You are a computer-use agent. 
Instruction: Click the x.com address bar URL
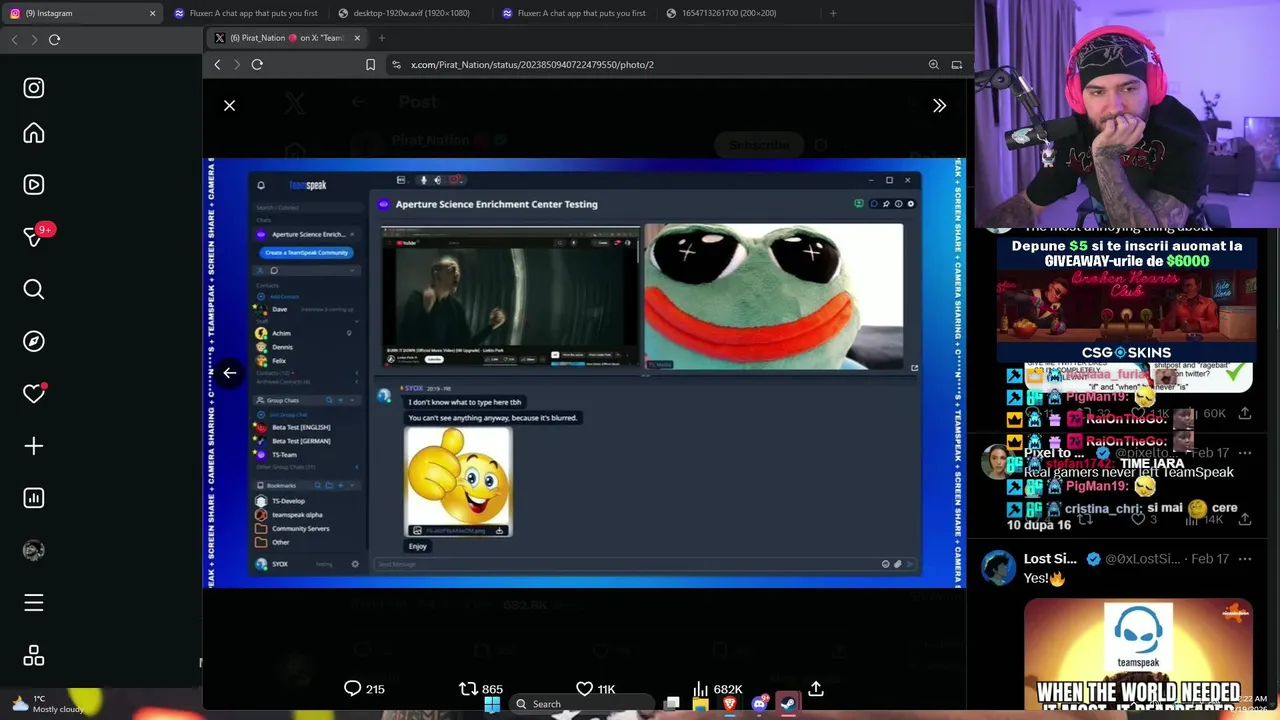point(532,64)
